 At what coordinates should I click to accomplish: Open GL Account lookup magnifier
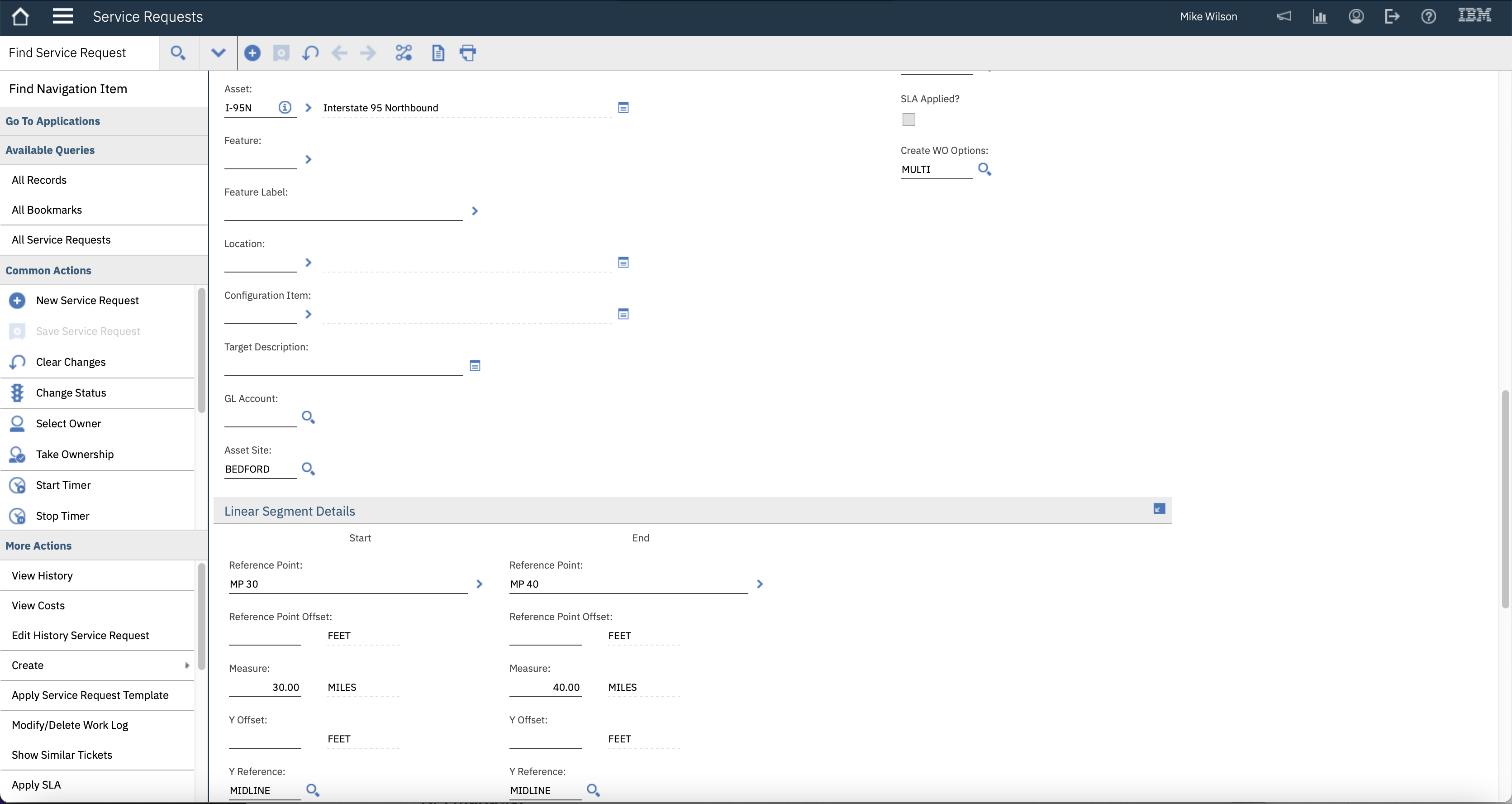308,417
